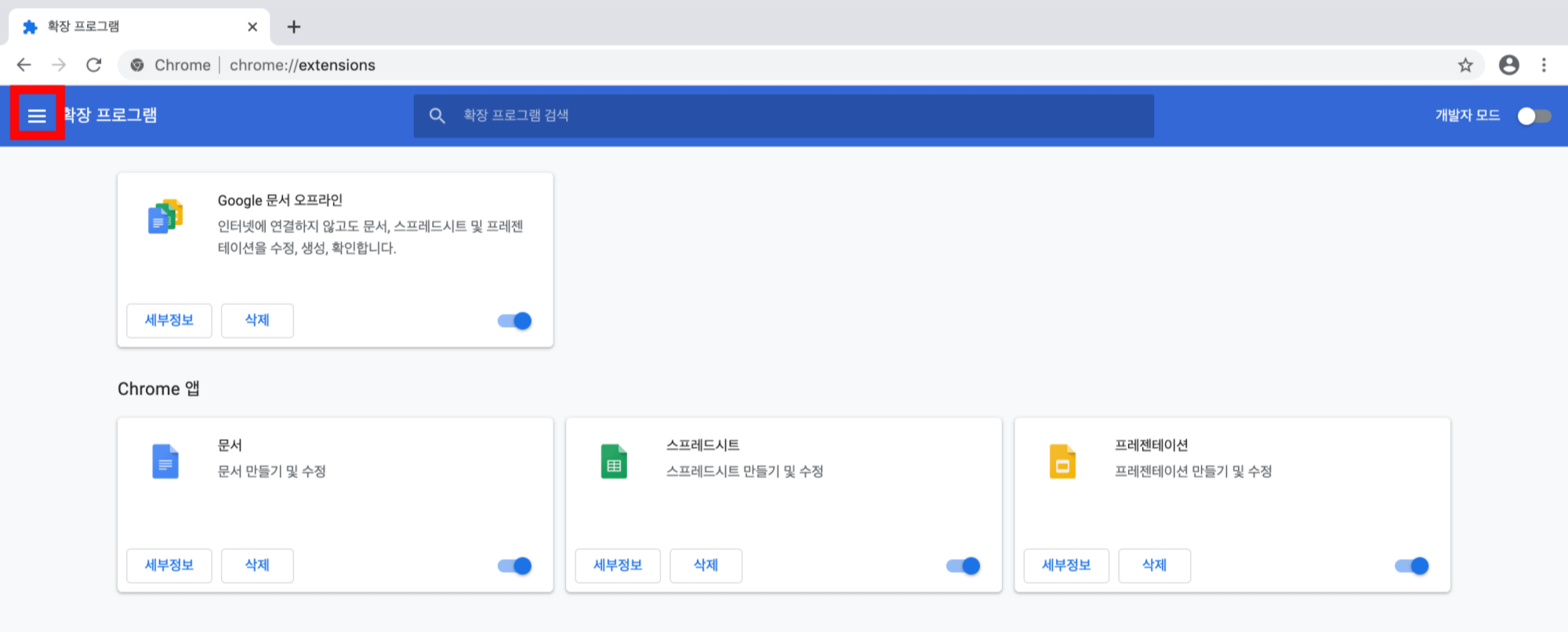Viewport: 1568px width, 632px height.
Task: Go back to previous page
Action: coord(24,65)
